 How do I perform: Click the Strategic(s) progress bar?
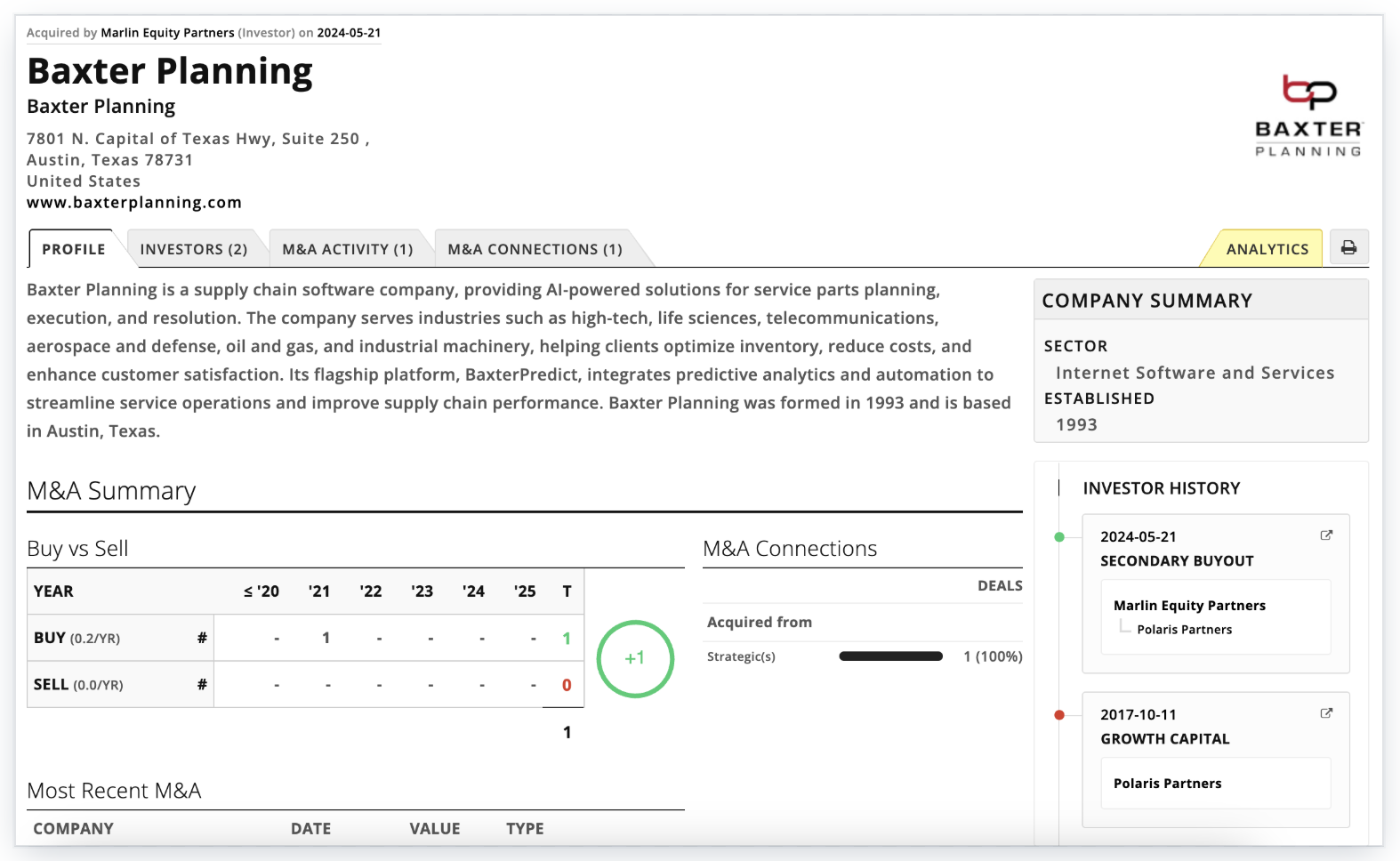890,656
